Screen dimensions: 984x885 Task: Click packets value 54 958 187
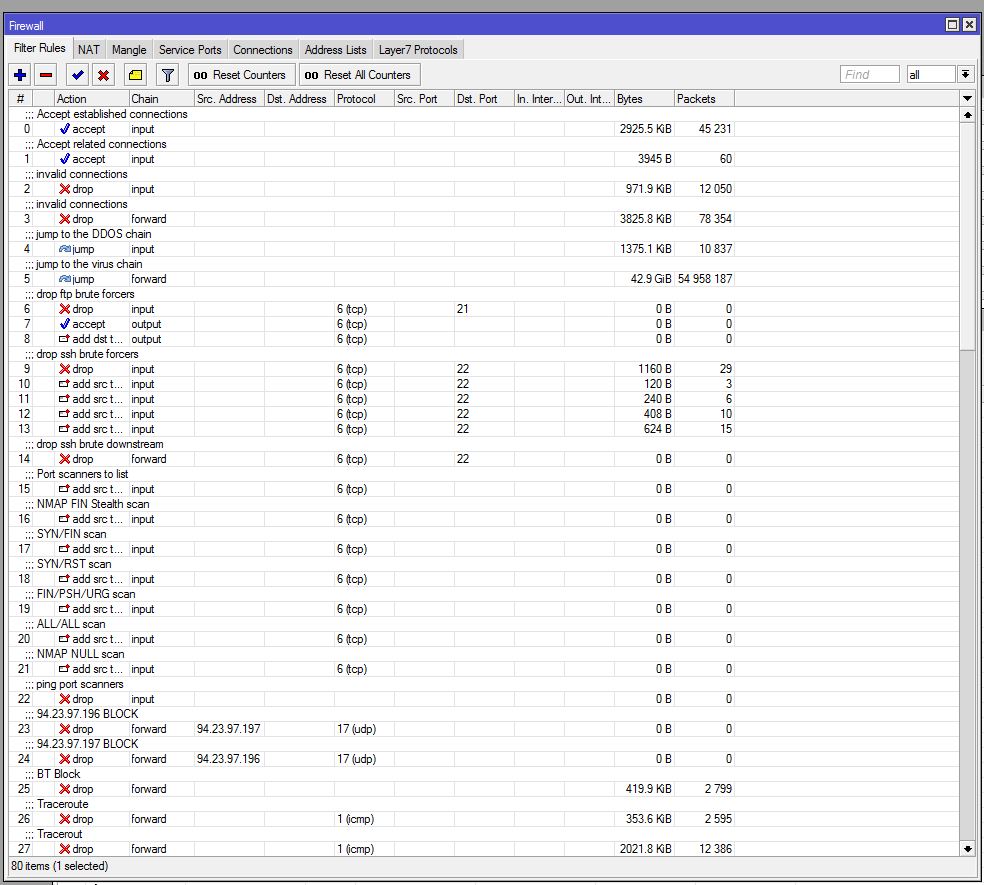click(705, 279)
